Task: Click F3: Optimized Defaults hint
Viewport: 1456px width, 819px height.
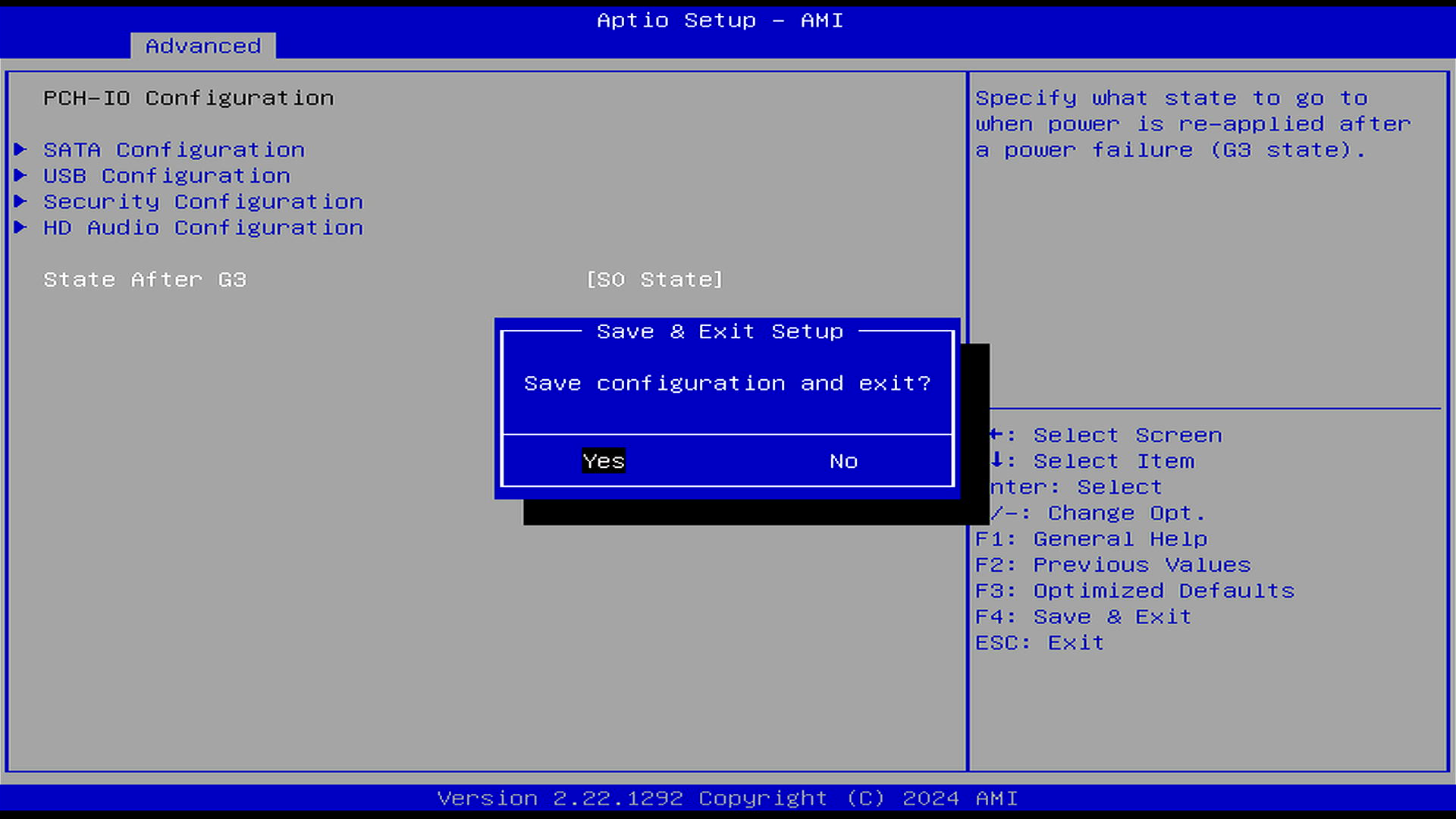Action: coord(1134,591)
